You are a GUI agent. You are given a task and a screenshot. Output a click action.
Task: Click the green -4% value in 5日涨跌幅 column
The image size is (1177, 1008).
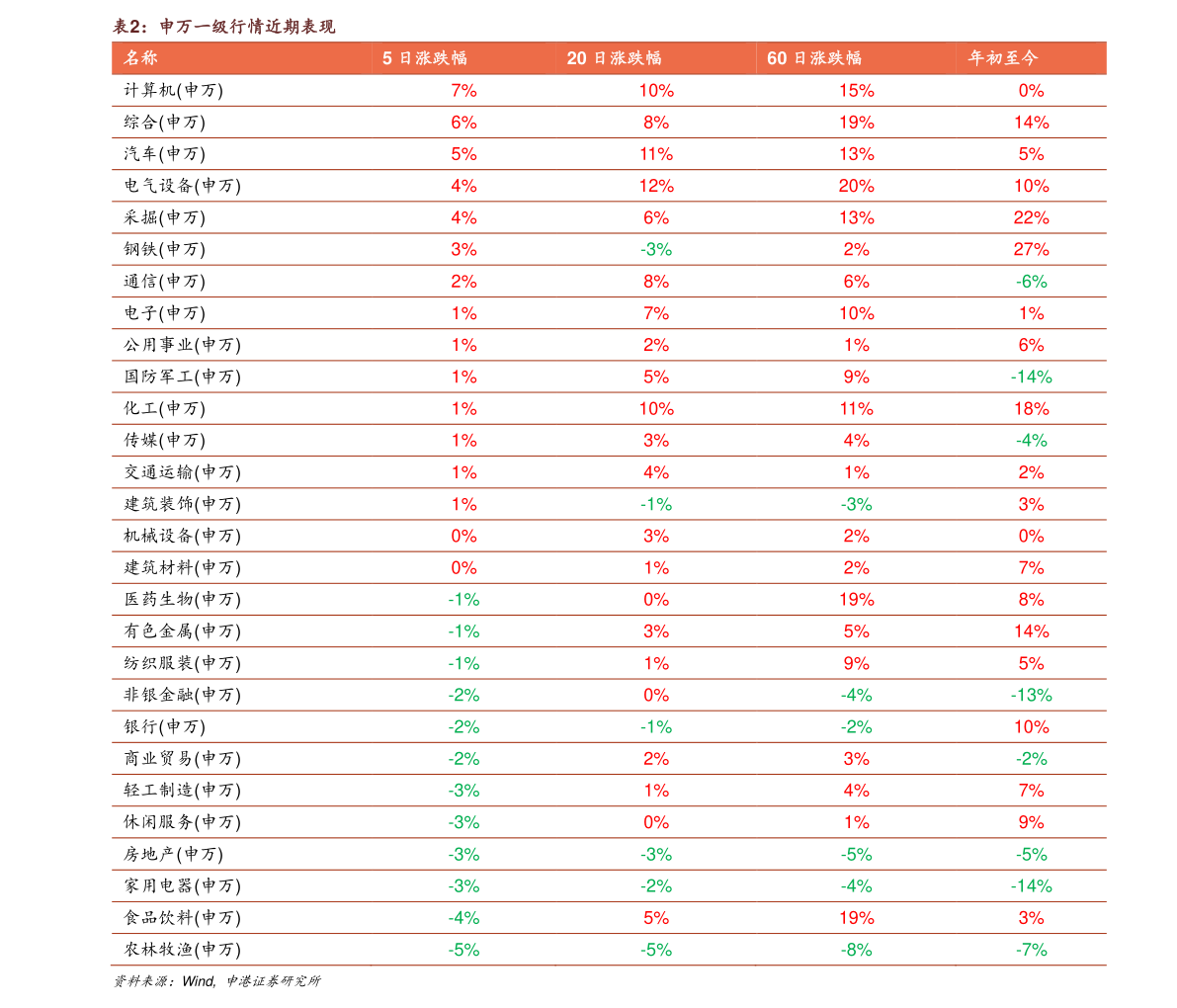click(463, 918)
